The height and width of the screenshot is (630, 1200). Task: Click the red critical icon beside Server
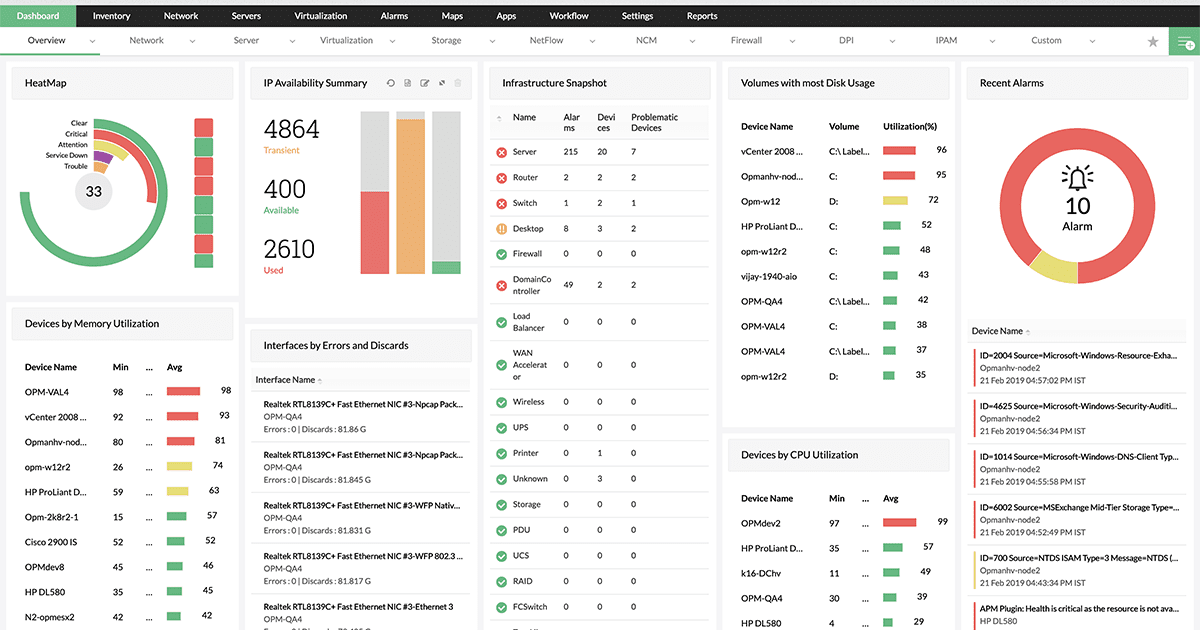pyautogui.click(x=502, y=152)
